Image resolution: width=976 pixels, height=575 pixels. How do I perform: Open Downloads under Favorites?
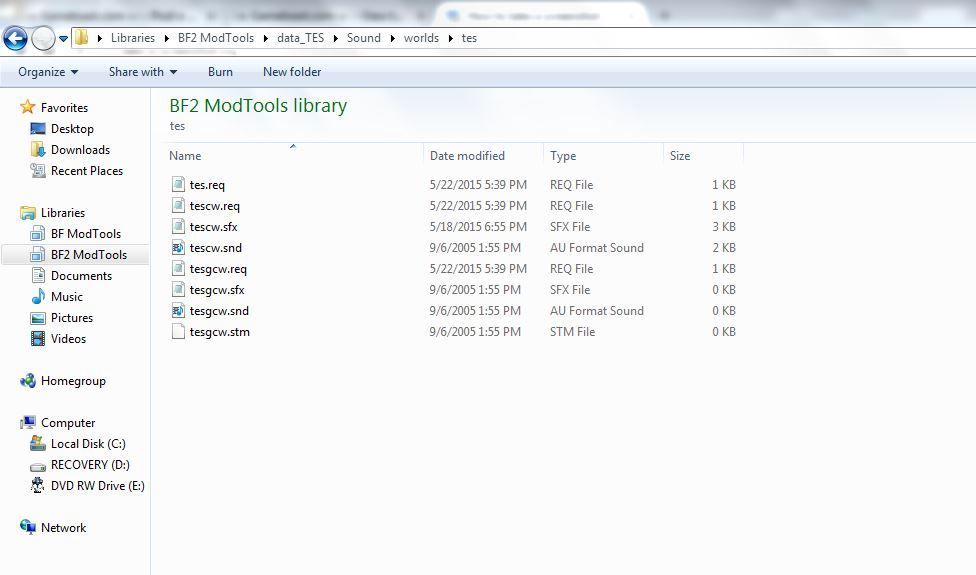point(80,150)
